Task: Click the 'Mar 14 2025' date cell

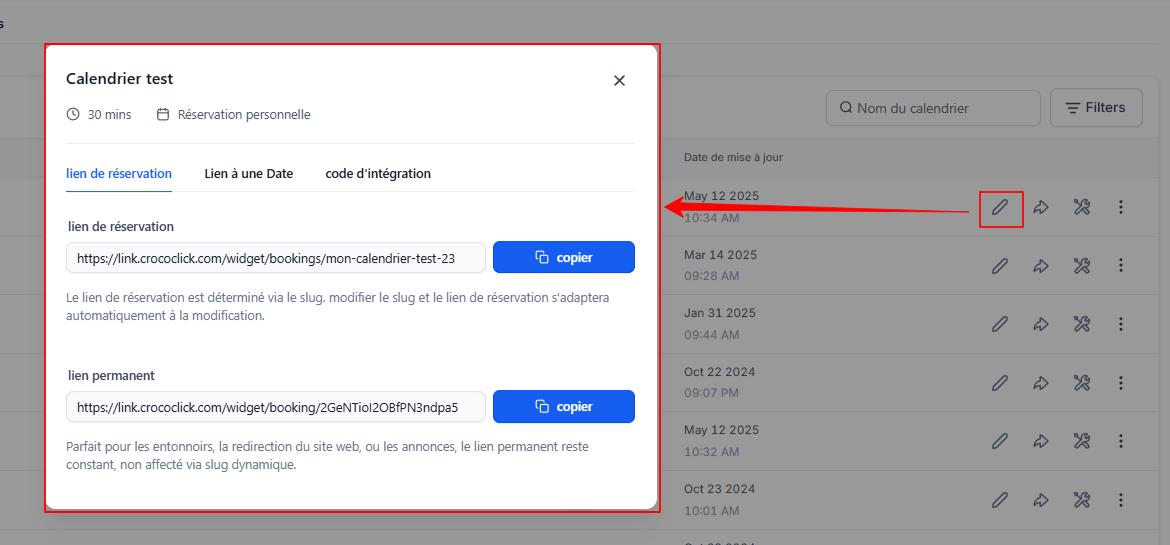Action: point(721,255)
